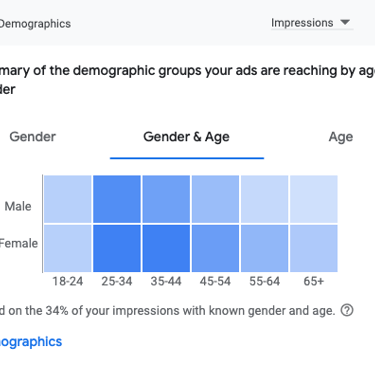The height and width of the screenshot is (366, 375).
Task: Select Female 18-24 heatmap cell
Action: tap(68, 248)
